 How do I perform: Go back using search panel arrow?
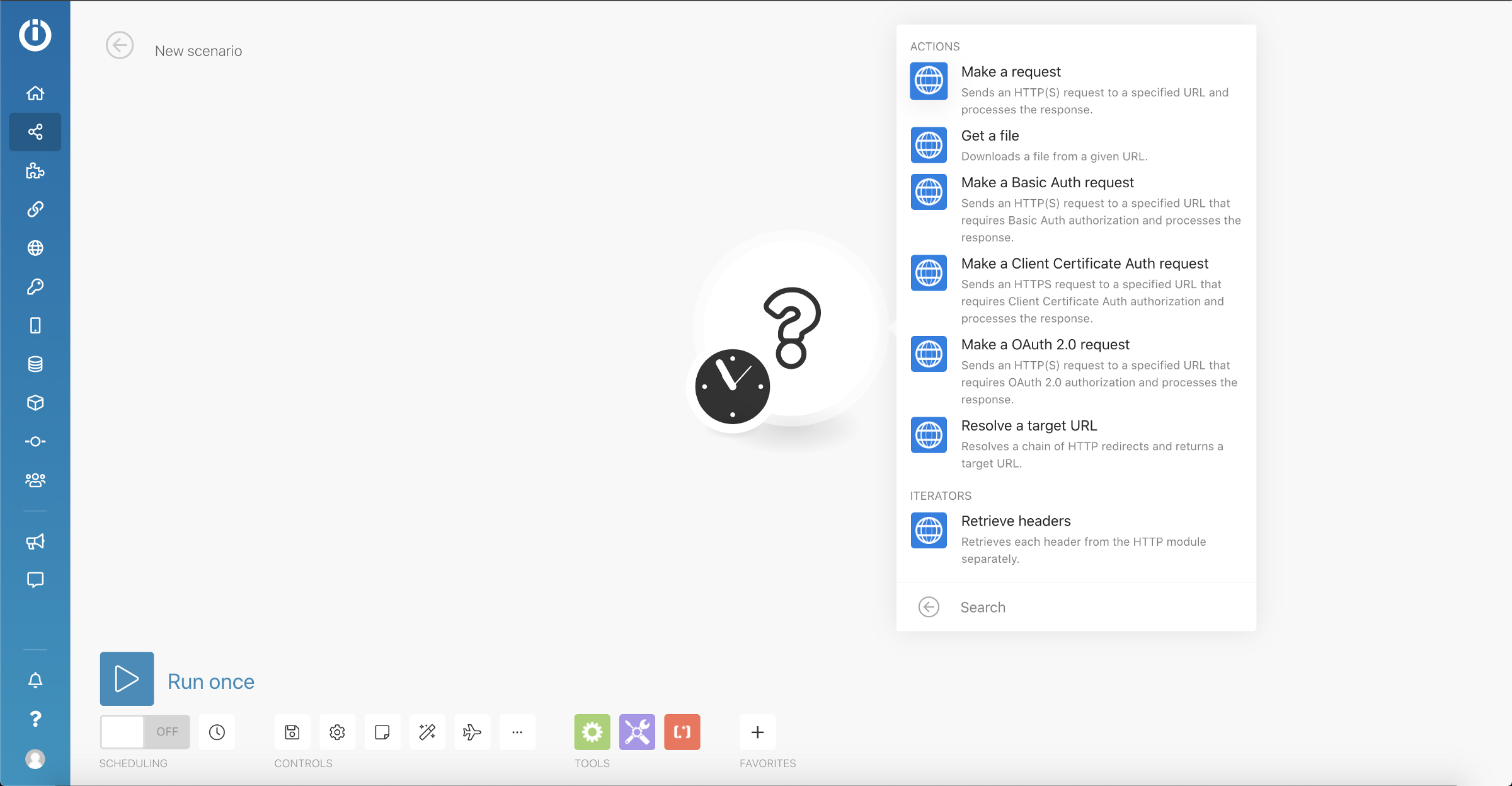[929, 607]
